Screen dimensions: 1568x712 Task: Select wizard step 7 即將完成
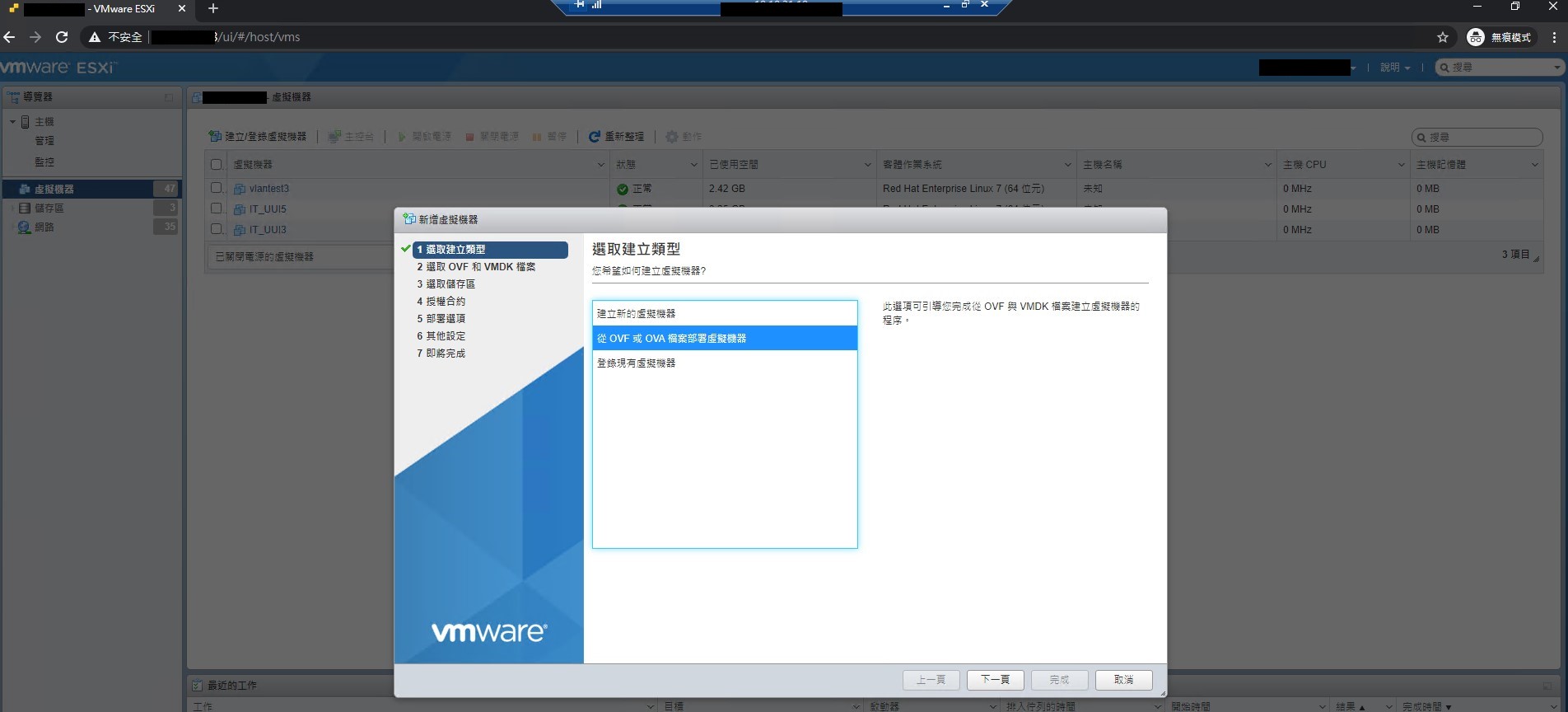pos(441,354)
